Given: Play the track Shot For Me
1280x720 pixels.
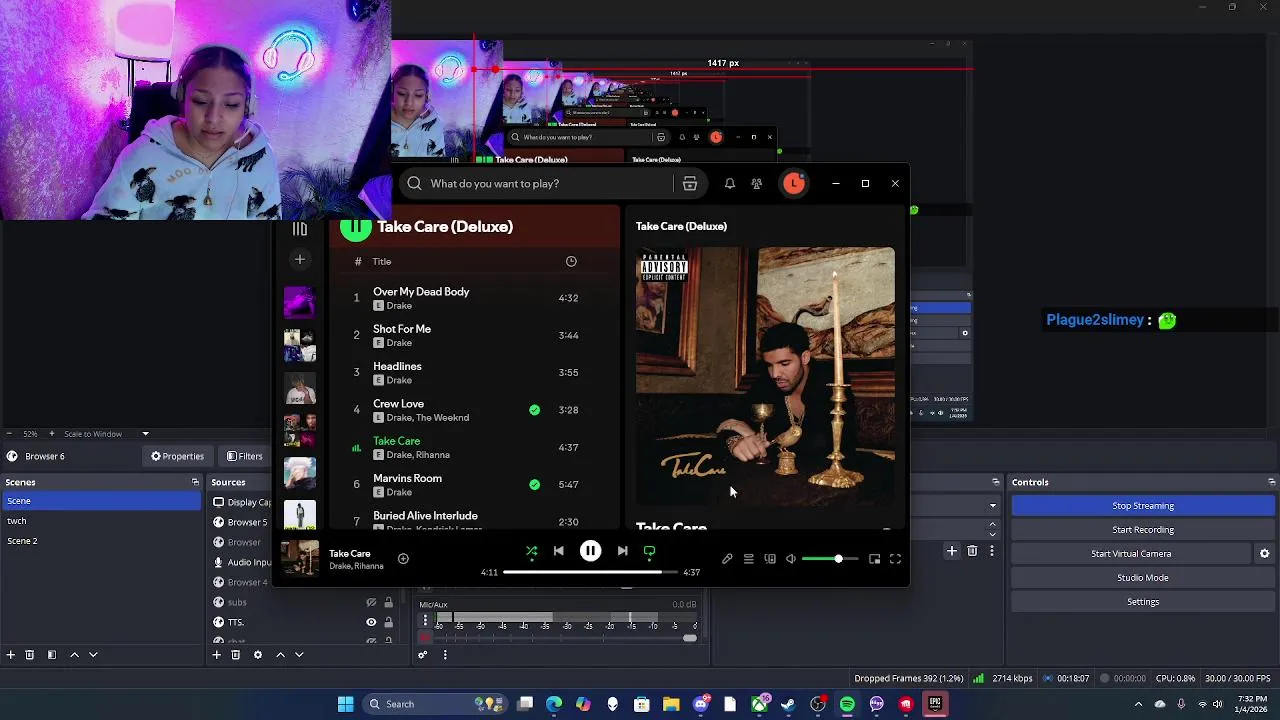Looking at the screenshot, I should tap(402, 329).
